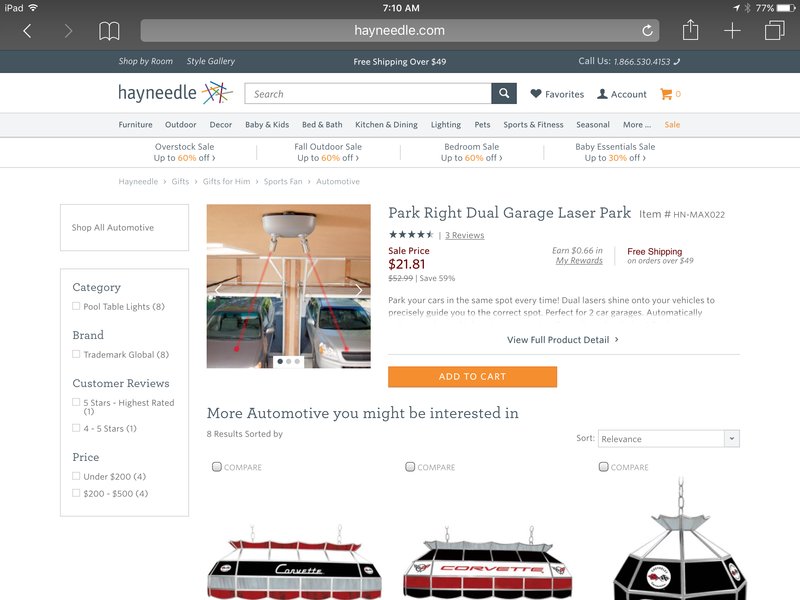Click the product star rating
The width and height of the screenshot is (800, 600).
pos(411,235)
